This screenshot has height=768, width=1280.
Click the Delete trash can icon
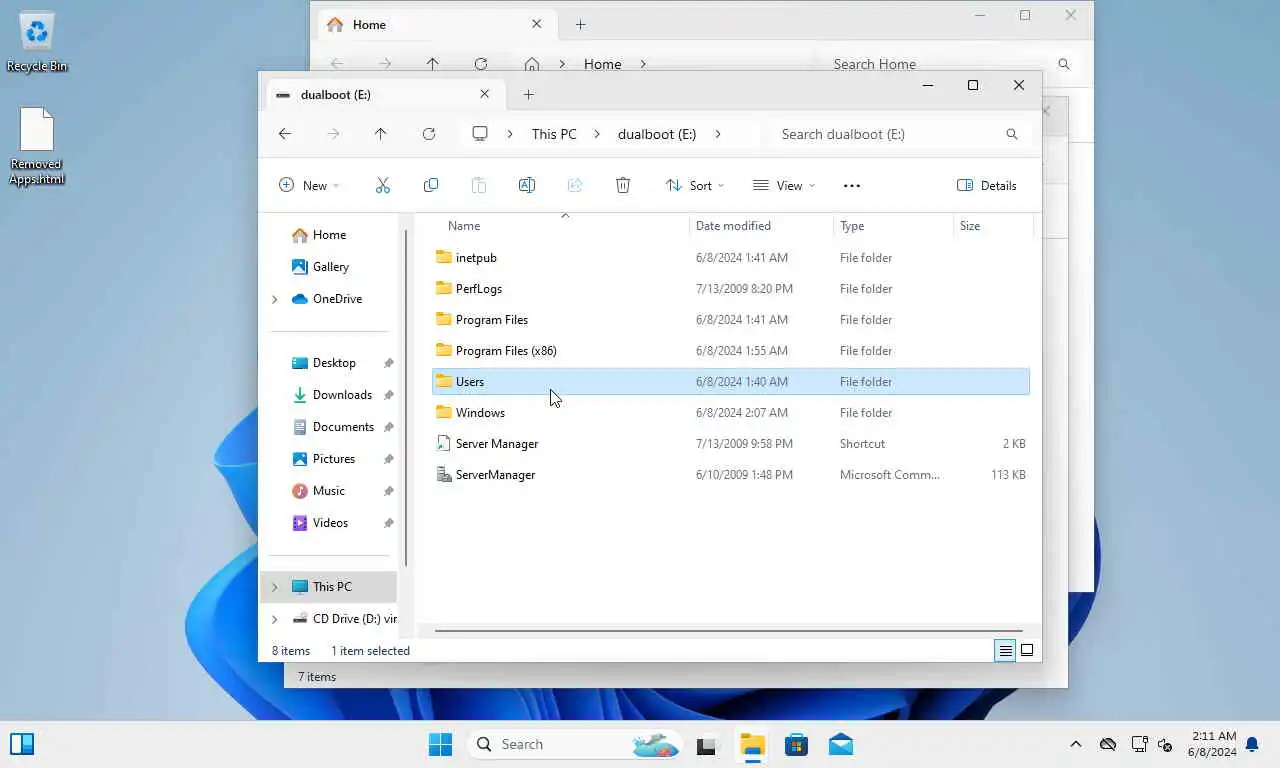[623, 185]
